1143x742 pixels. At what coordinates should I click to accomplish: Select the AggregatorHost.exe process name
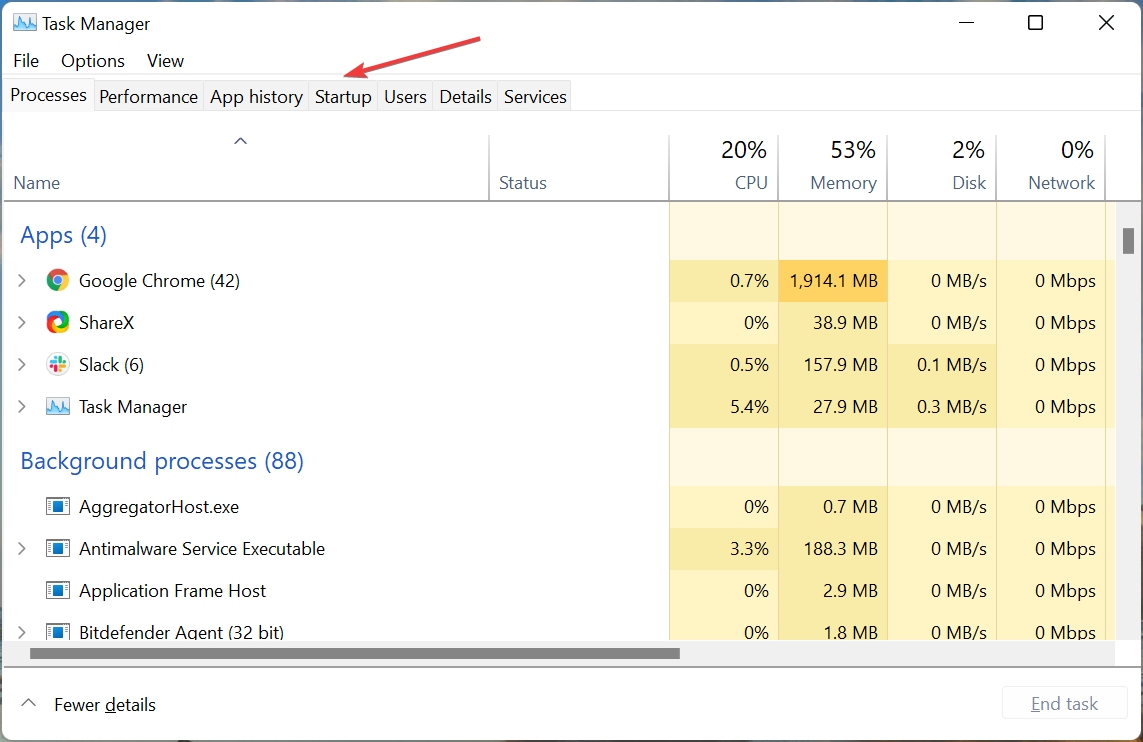[x=159, y=507]
